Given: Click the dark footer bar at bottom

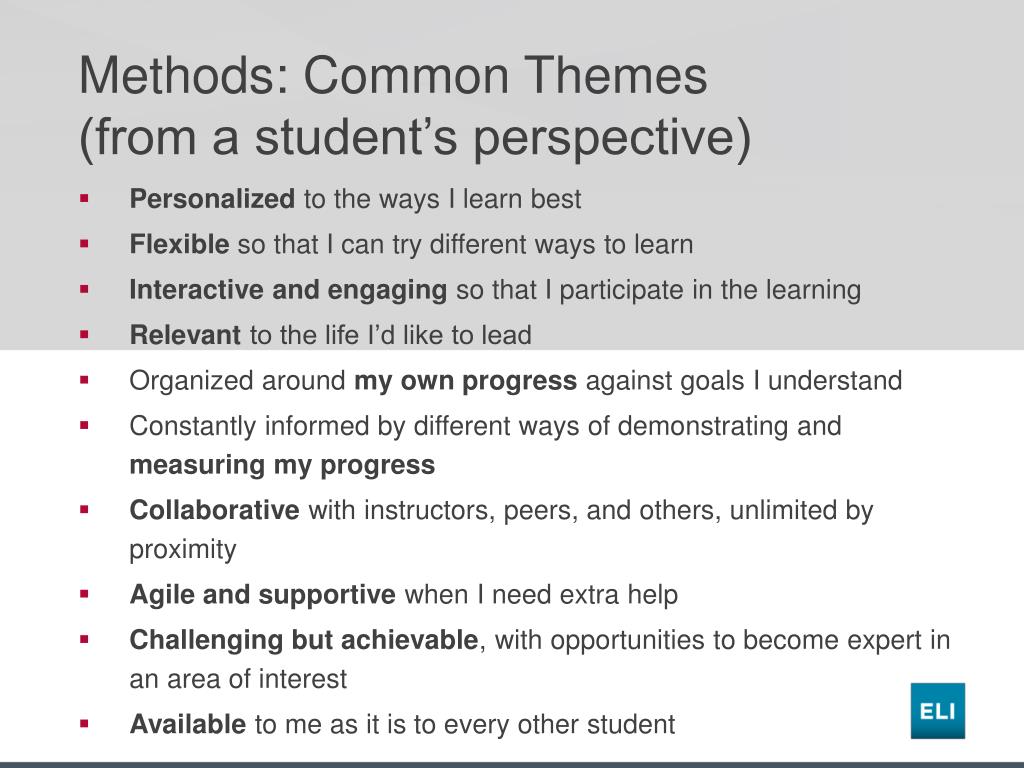Looking at the screenshot, I should 512,765.
